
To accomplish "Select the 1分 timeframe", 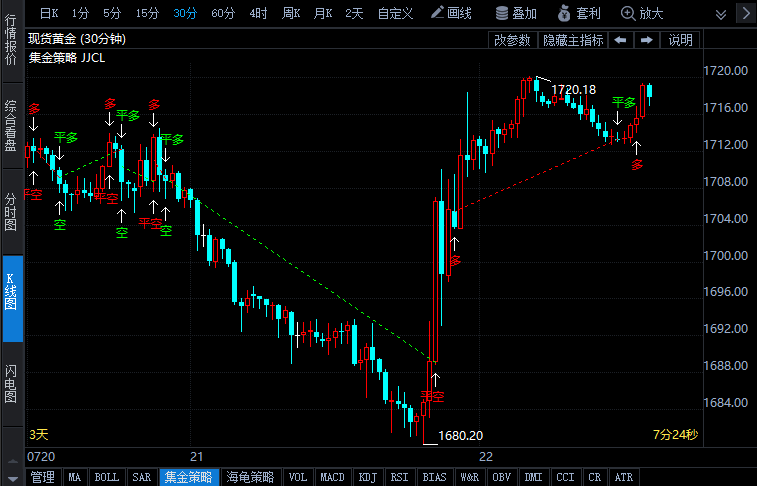I will point(81,14).
